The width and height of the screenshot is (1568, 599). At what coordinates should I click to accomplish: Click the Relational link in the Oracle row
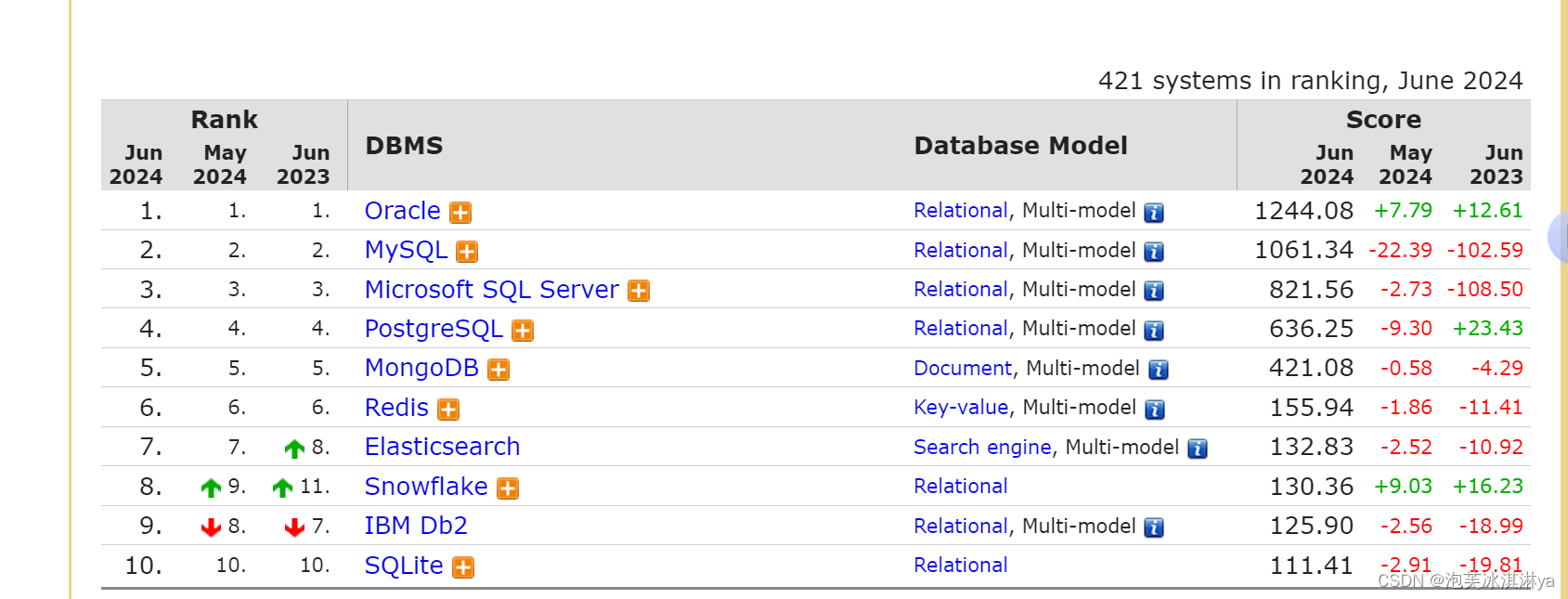pos(961,211)
